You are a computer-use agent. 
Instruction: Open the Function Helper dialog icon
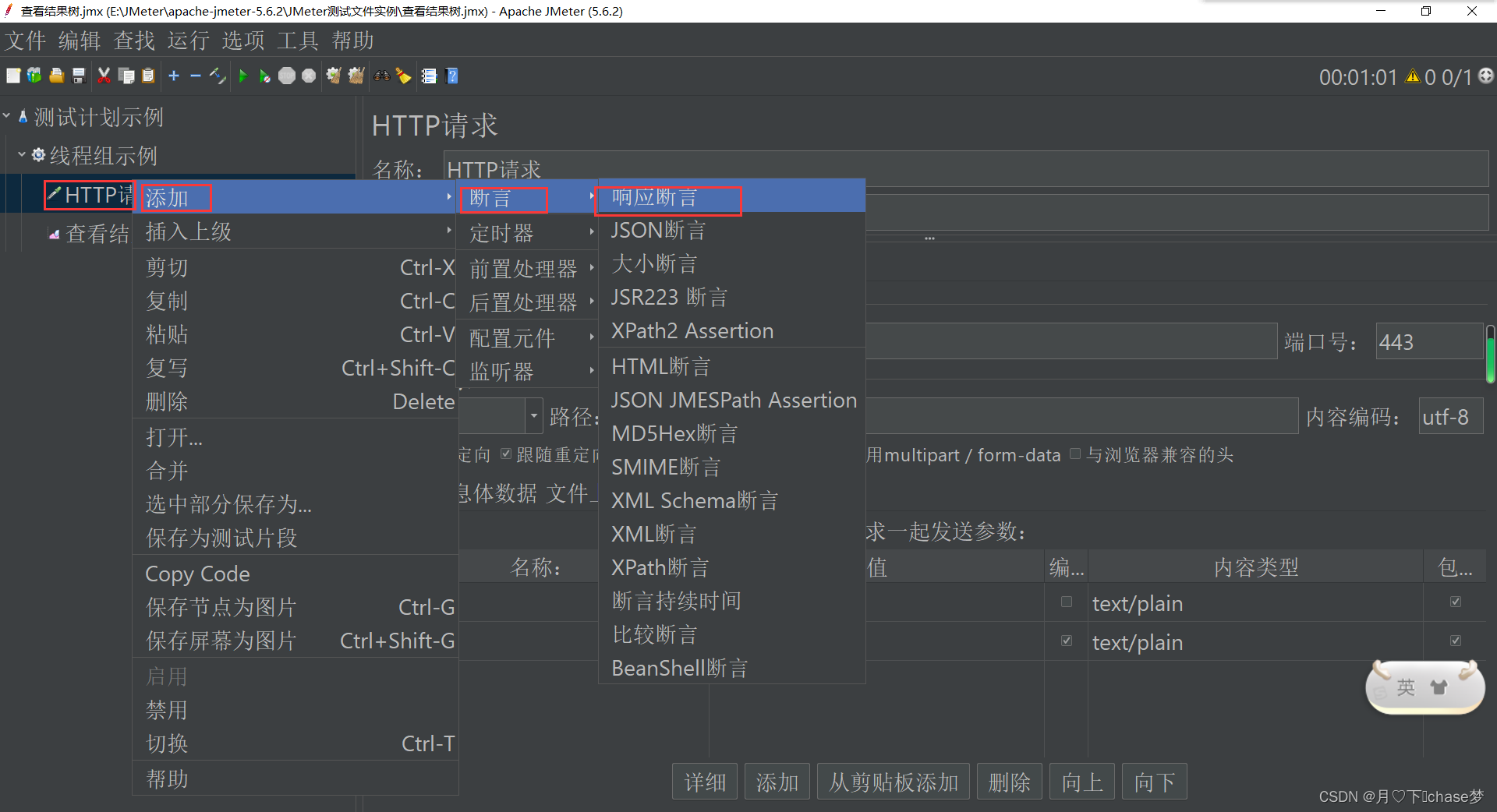click(429, 76)
